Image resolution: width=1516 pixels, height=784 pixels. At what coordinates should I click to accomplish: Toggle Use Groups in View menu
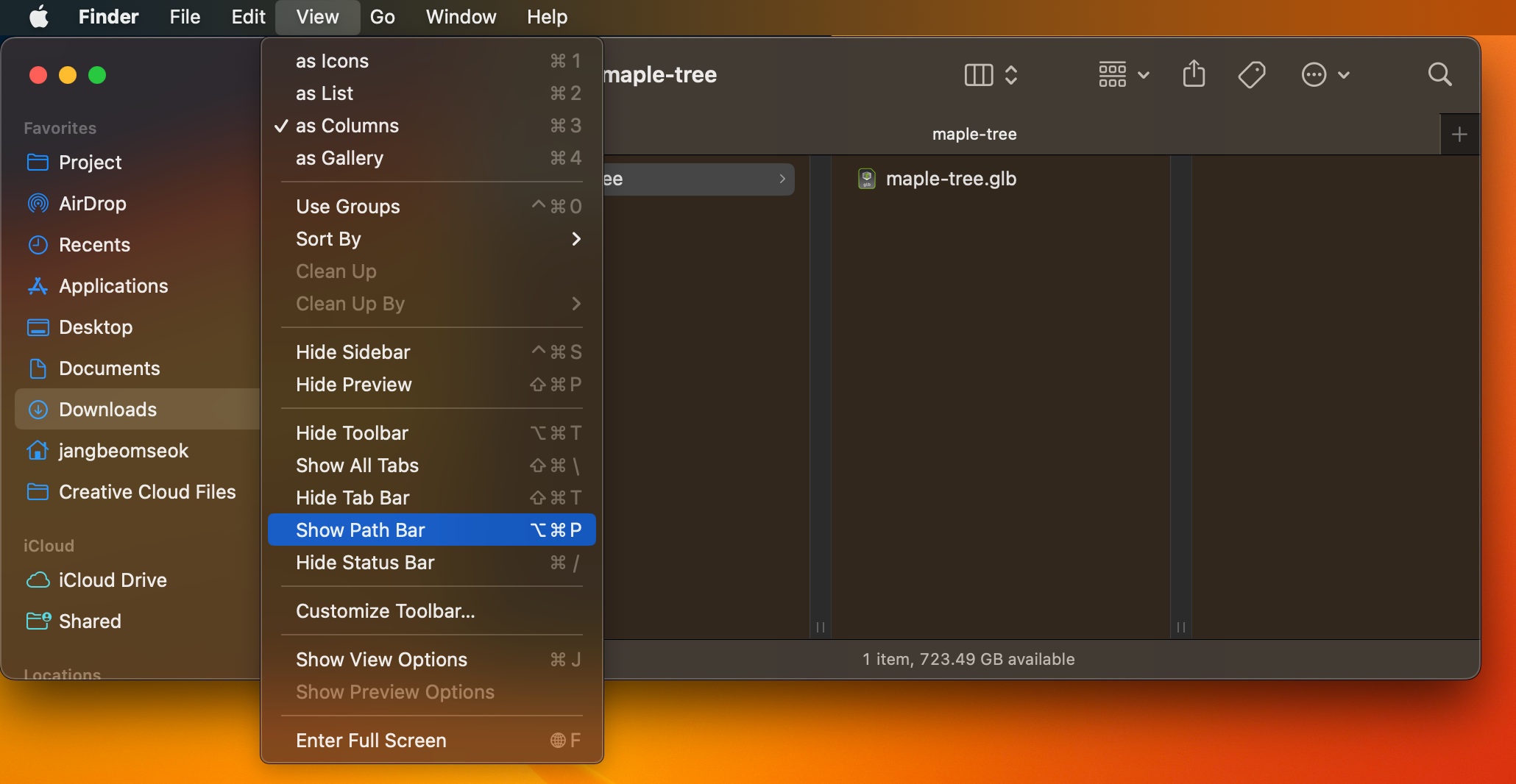pyautogui.click(x=432, y=207)
